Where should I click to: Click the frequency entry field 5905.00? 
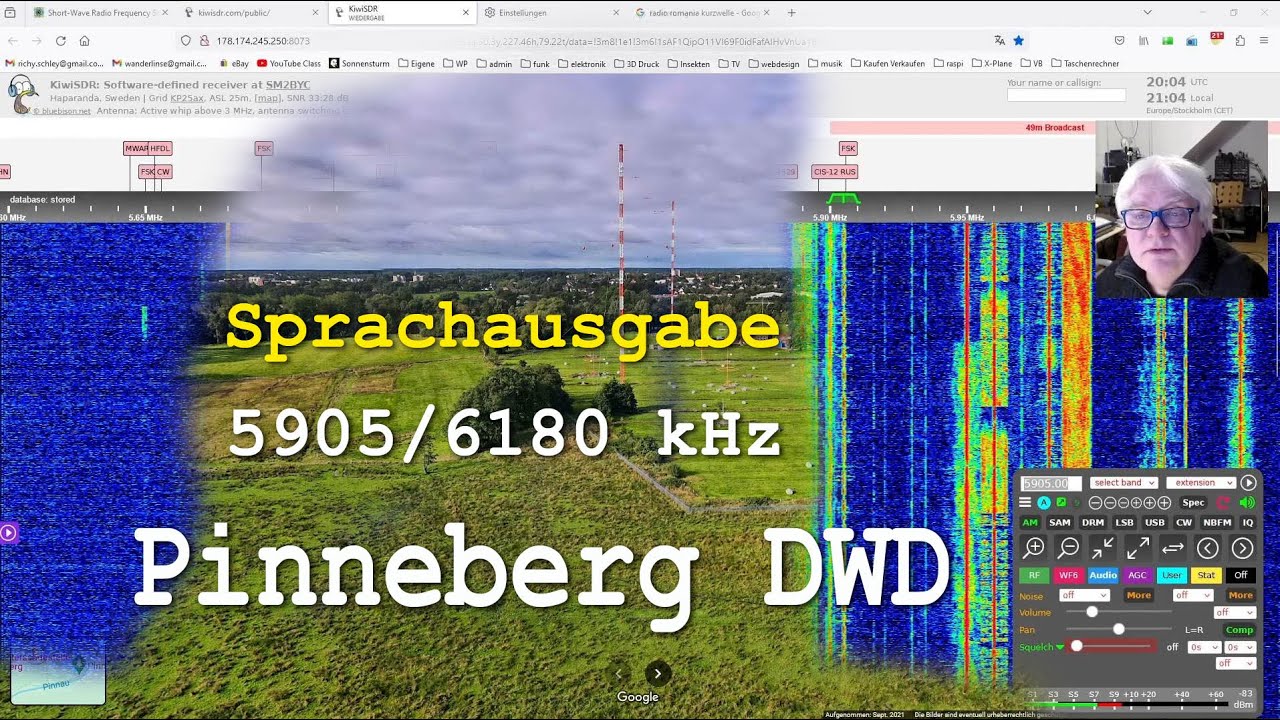point(1050,483)
